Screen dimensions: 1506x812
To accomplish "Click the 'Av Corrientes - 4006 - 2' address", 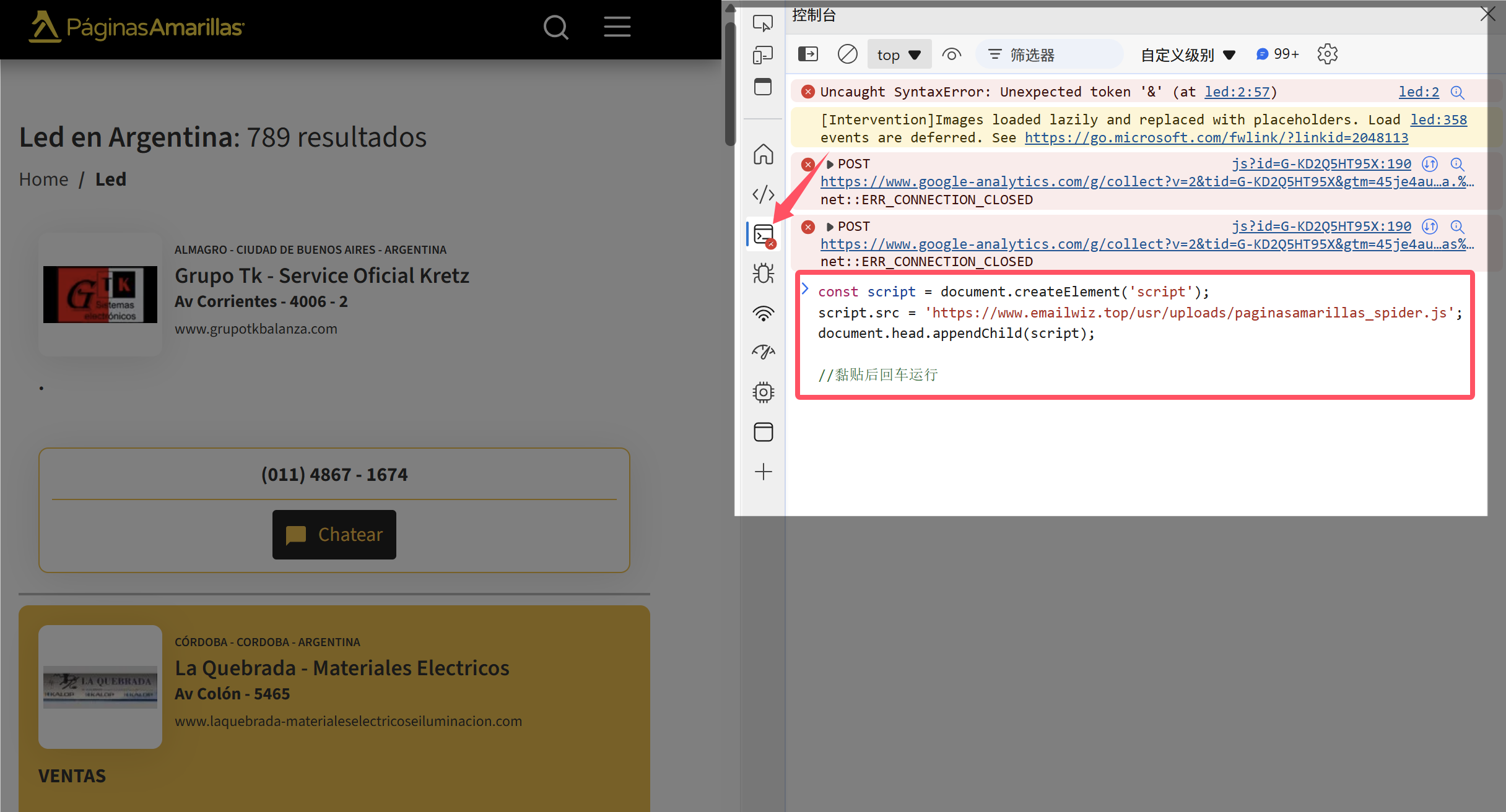I will (261, 301).
